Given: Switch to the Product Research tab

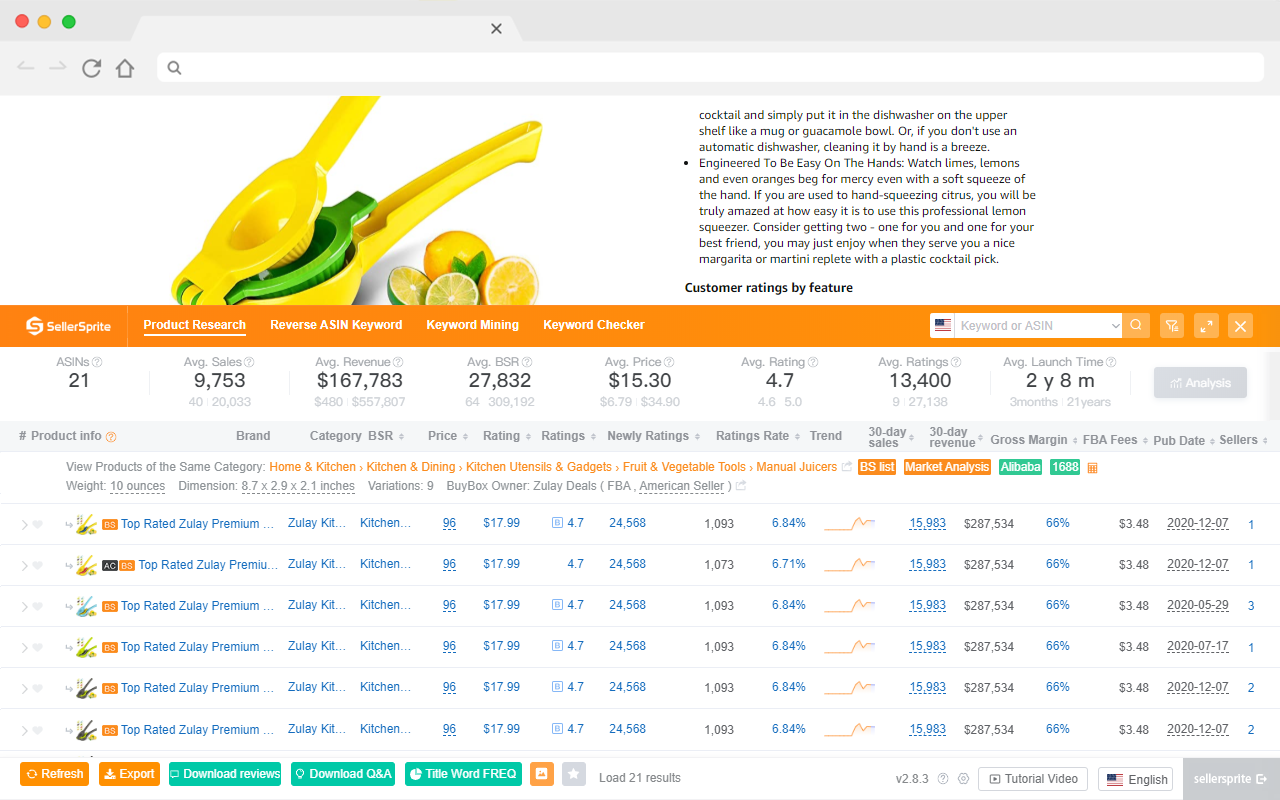Looking at the screenshot, I should (194, 325).
